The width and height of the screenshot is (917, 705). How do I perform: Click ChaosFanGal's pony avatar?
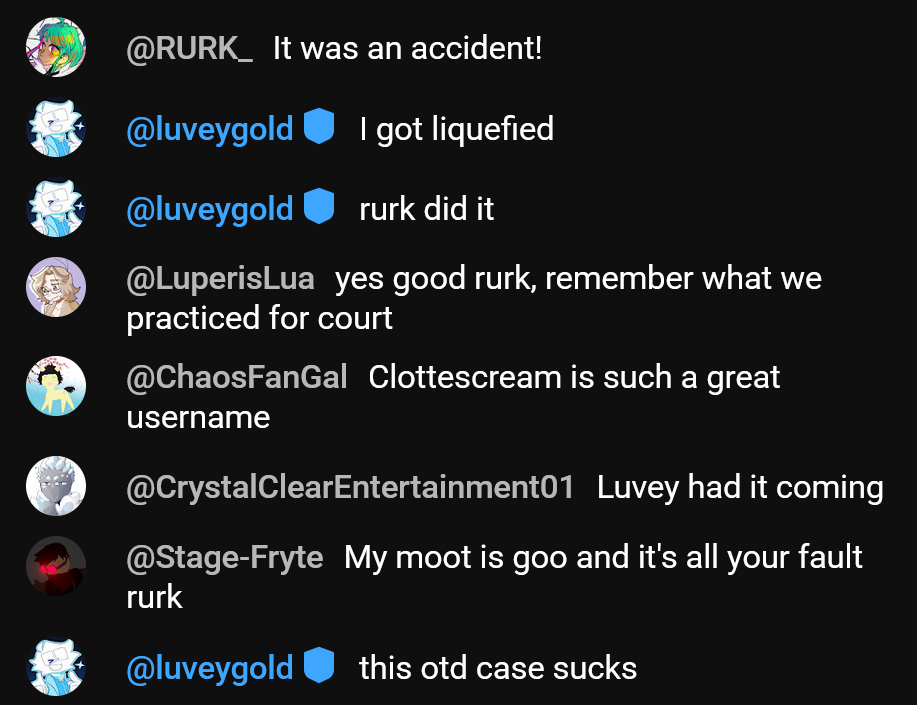(56, 386)
